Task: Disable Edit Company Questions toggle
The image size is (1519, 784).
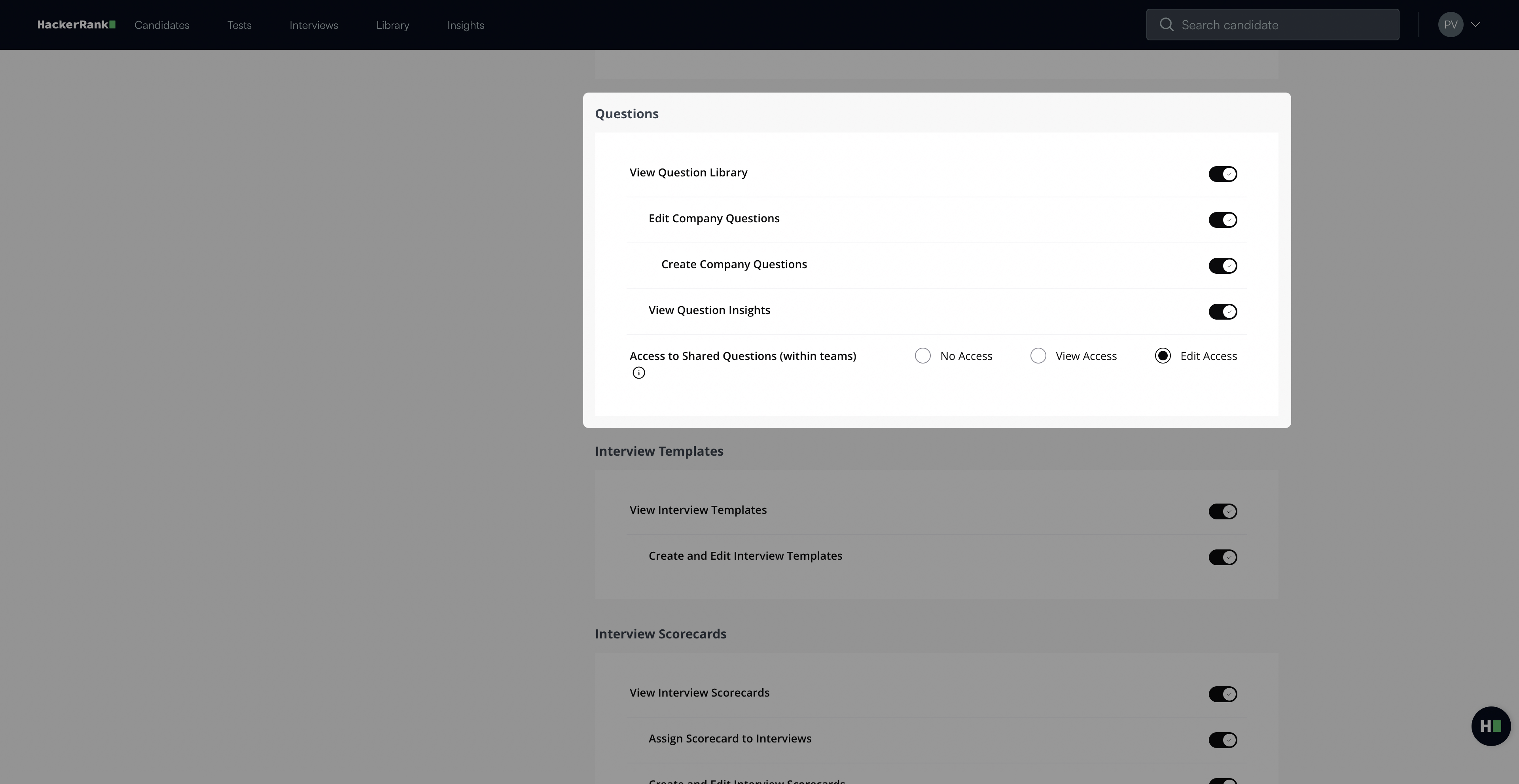Action: tap(1222, 220)
